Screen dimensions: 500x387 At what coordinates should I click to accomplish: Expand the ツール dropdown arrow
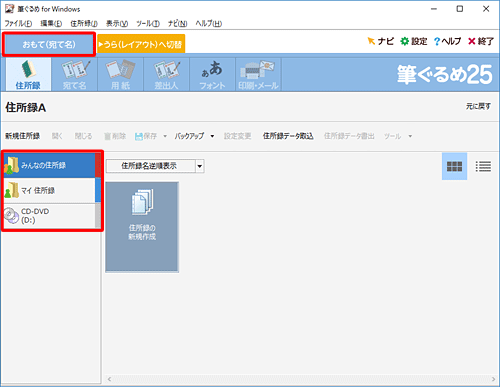point(410,136)
